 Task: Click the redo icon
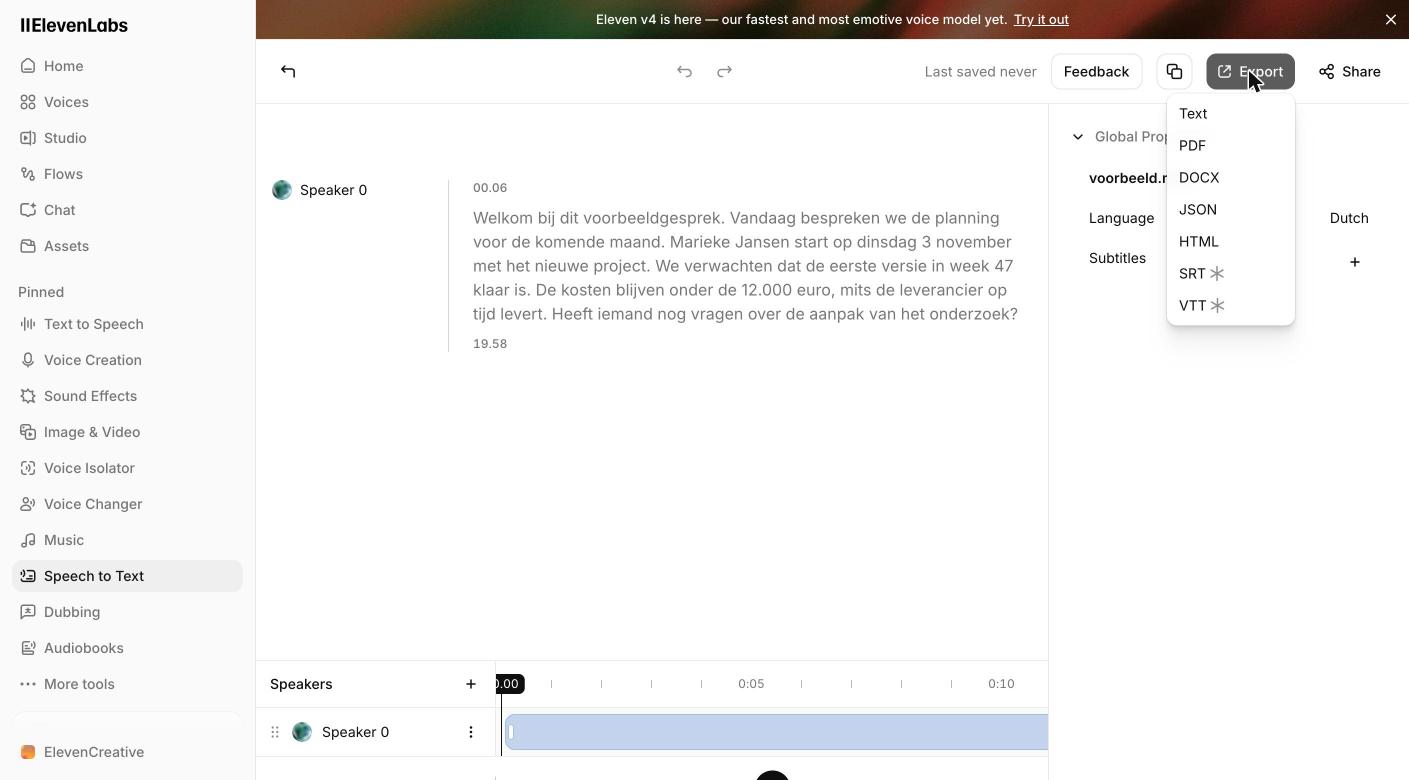[x=724, y=71]
